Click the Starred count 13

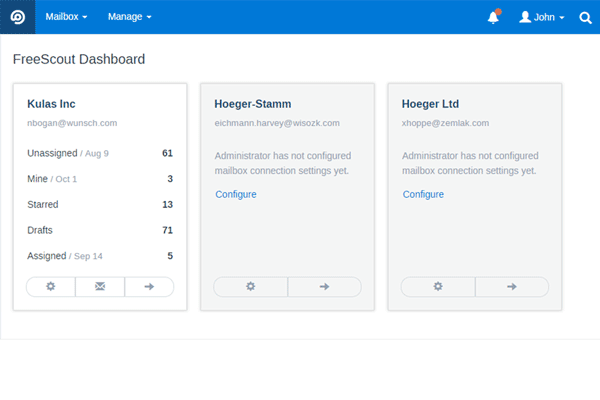(168, 204)
